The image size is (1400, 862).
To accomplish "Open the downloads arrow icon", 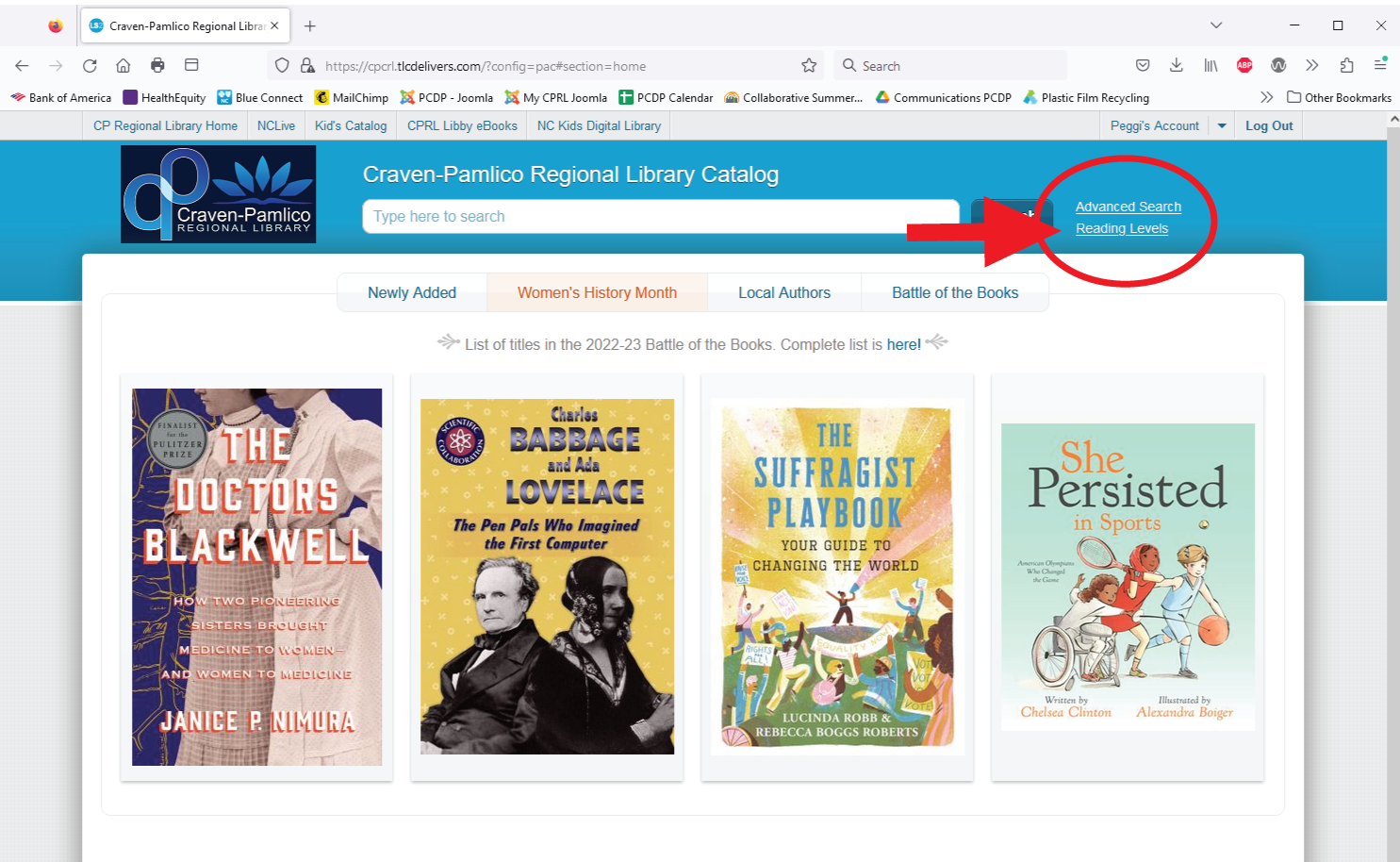I will click(1177, 65).
